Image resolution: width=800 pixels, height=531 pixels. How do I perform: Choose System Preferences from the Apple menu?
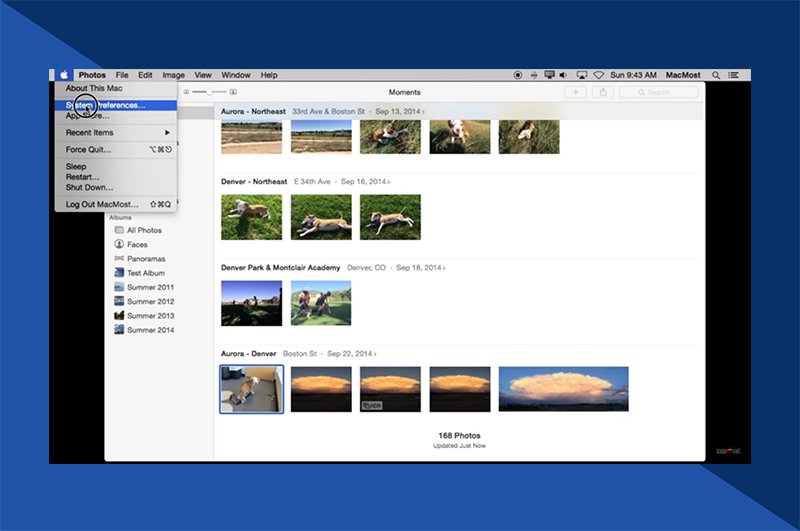116,105
